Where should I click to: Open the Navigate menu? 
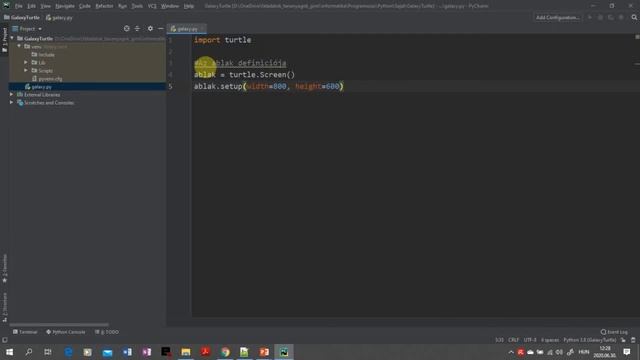click(65, 6)
